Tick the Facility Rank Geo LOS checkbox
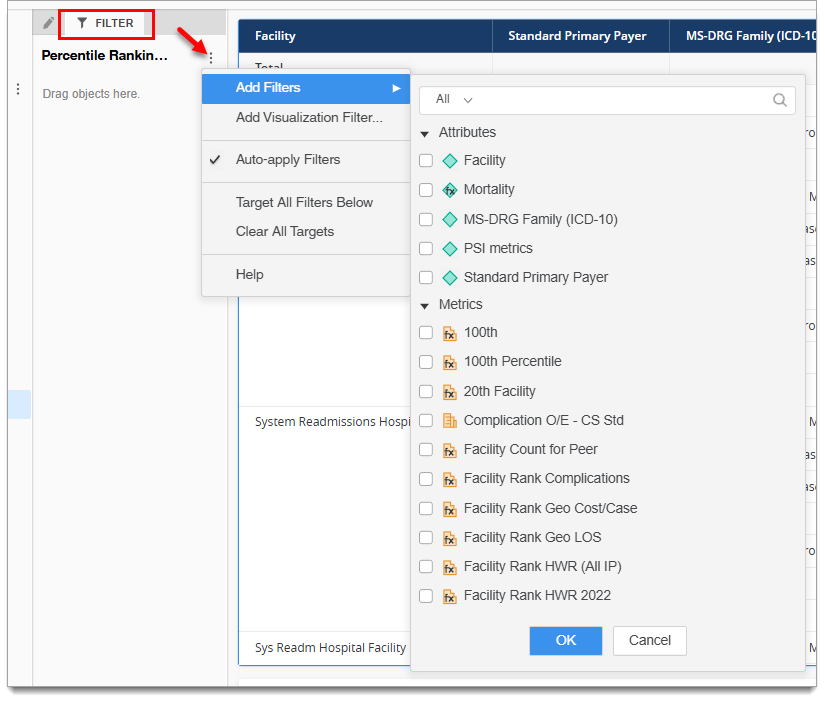This screenshot has height=702, width=825. 426,538
